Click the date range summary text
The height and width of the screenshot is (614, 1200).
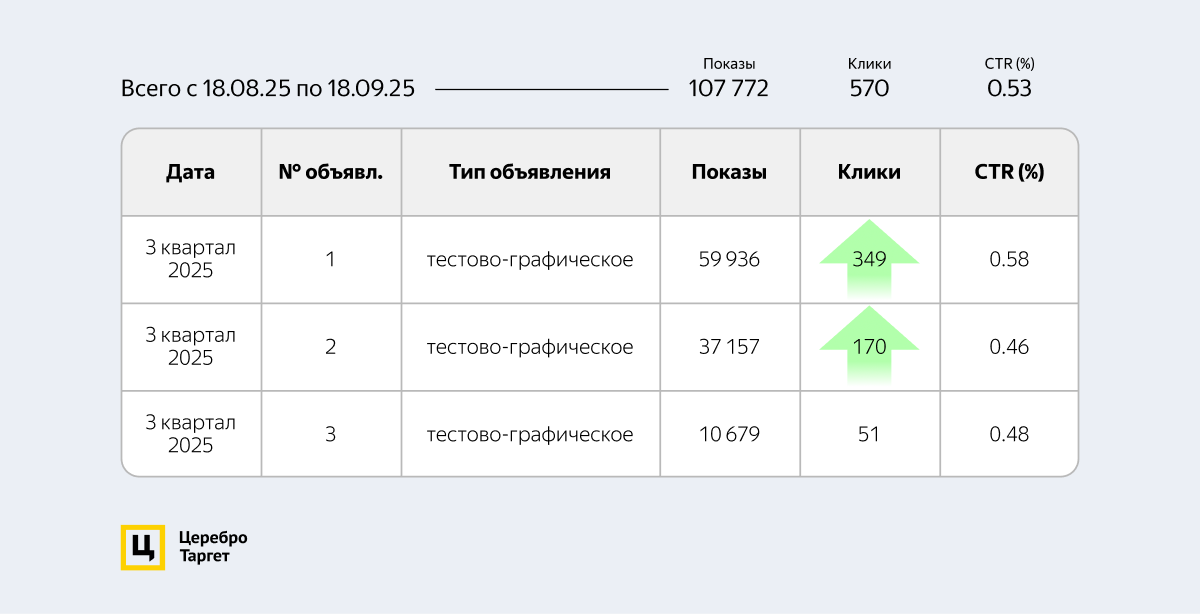[268, 88]
